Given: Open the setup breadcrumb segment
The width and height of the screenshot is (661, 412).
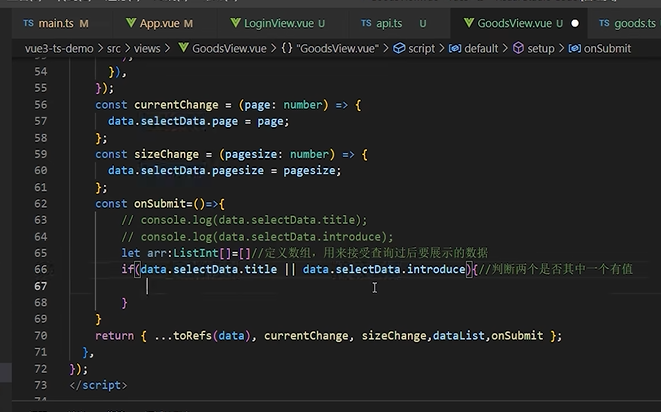Looking at the screenshot, I should point(541,48).
